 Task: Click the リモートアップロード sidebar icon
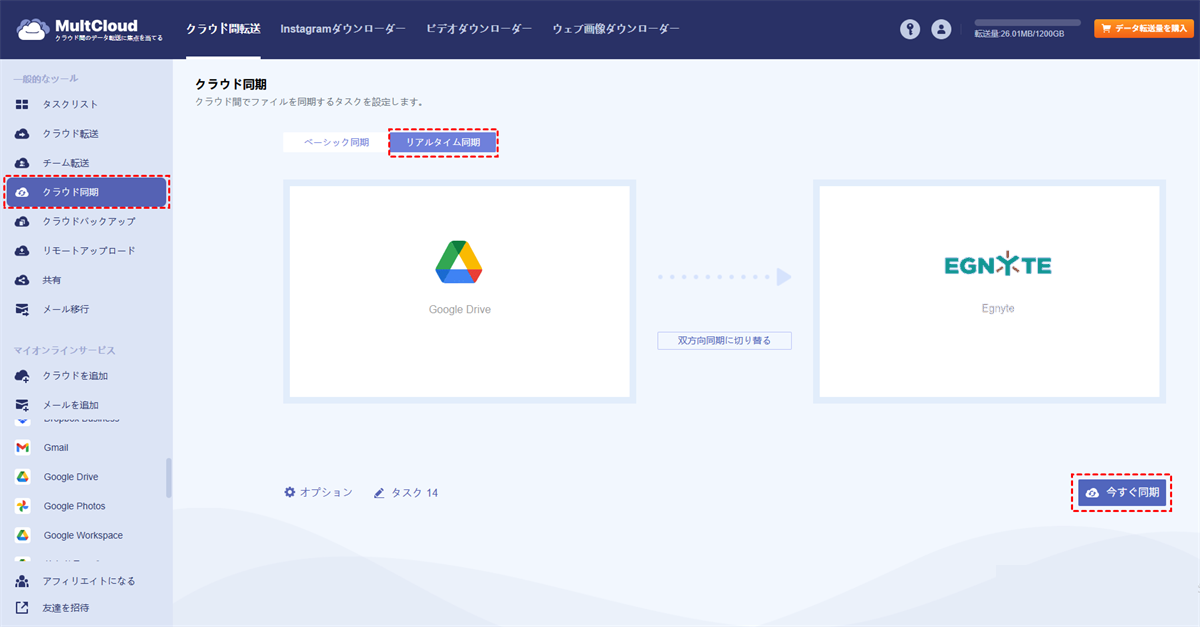click(x=22, y=251)
